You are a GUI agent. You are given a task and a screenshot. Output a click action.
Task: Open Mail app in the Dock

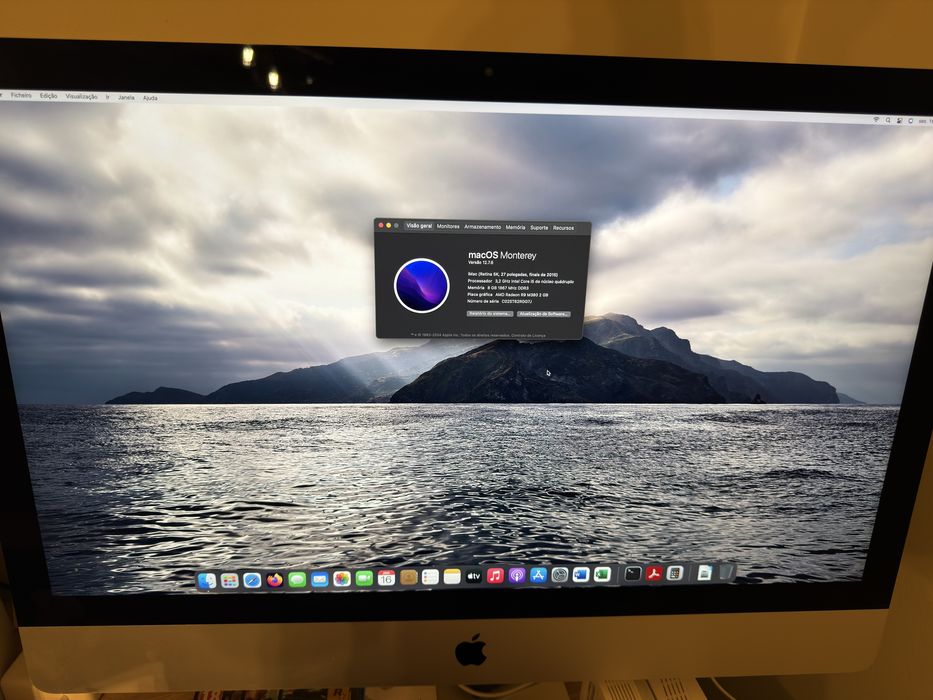click(320, 579)
